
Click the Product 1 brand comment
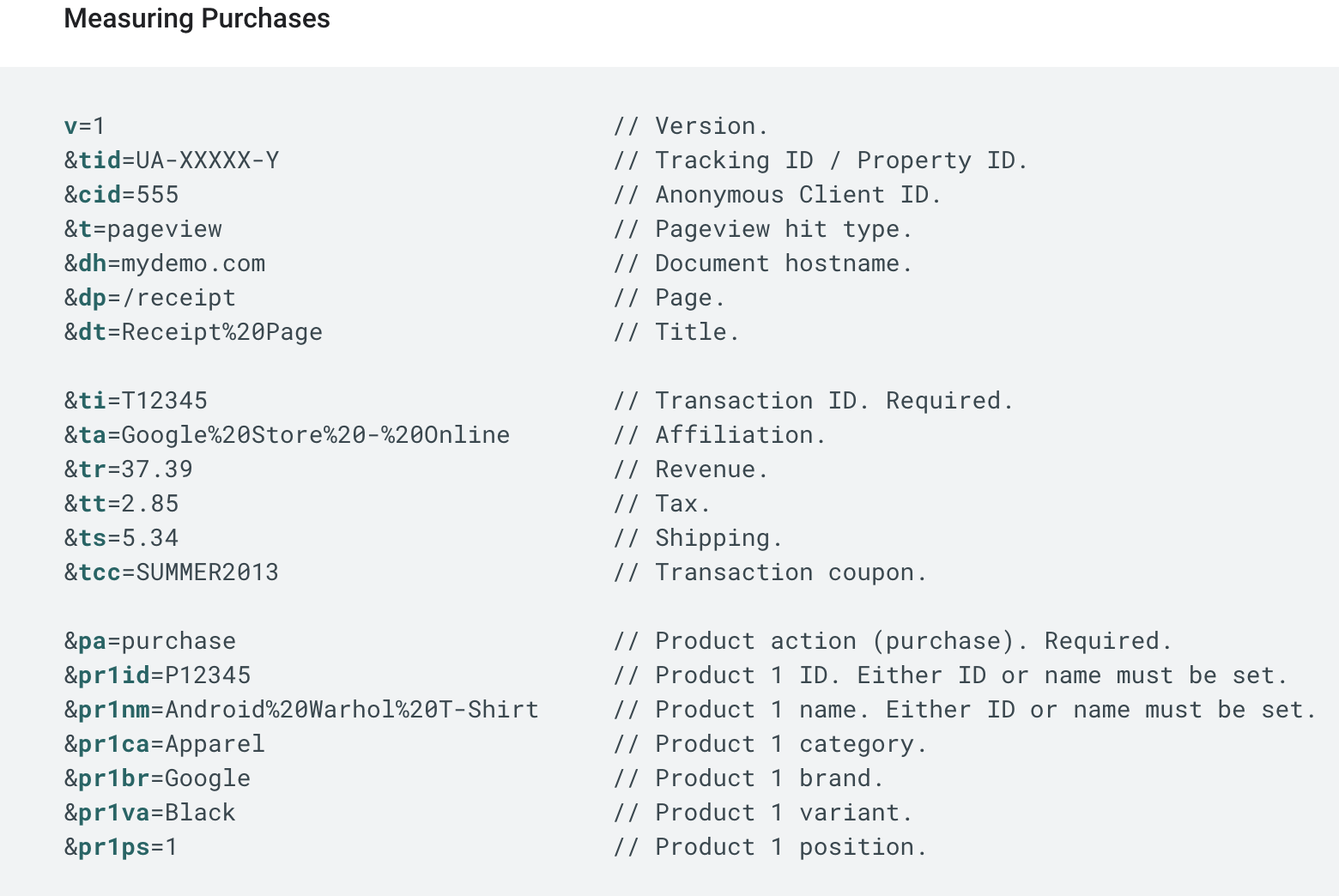click(x=748, y=778)
